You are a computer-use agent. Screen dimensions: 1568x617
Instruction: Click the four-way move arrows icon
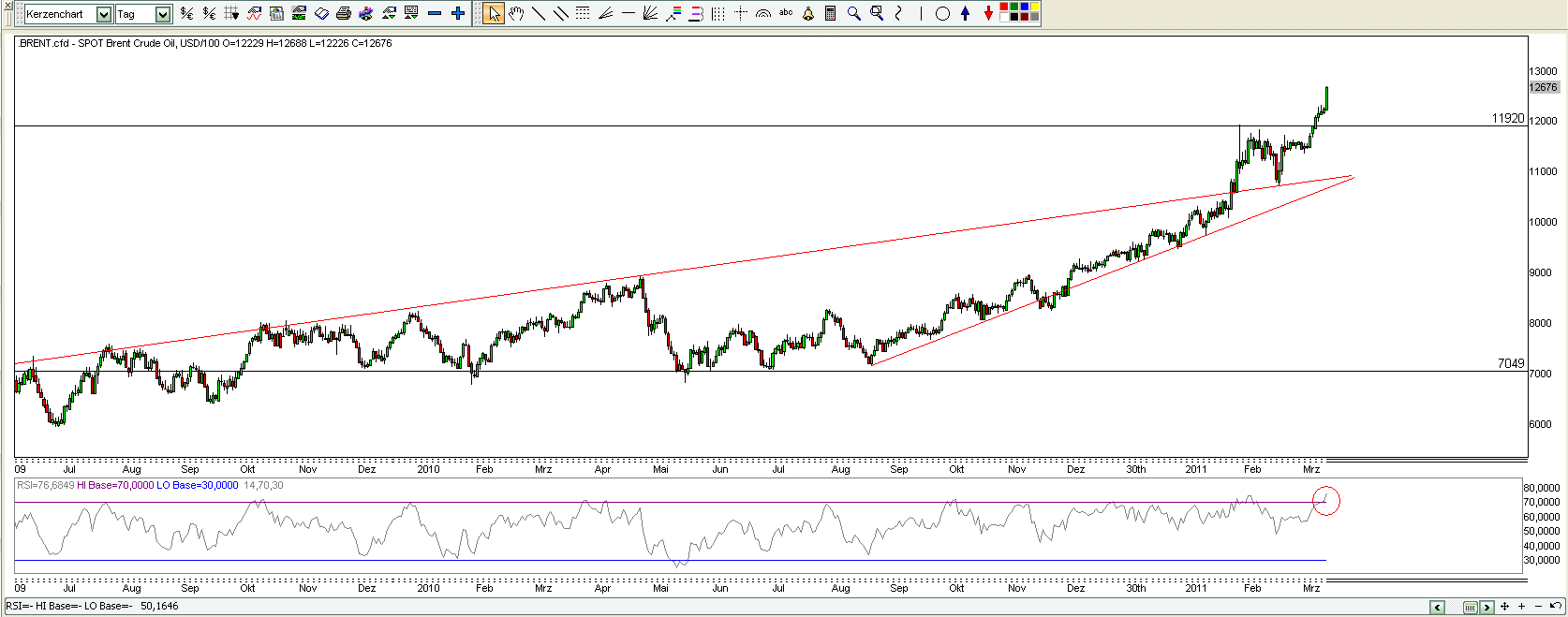tap(1504, 607)
